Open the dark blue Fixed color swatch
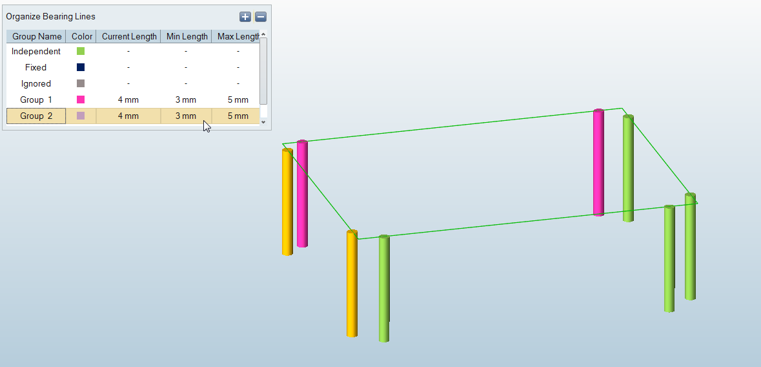 click(81, 67)
